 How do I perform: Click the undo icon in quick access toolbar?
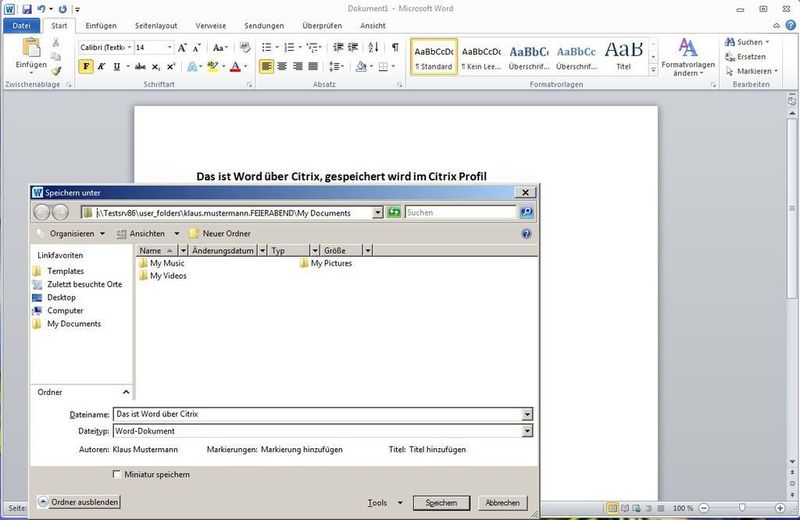(42, 9)
